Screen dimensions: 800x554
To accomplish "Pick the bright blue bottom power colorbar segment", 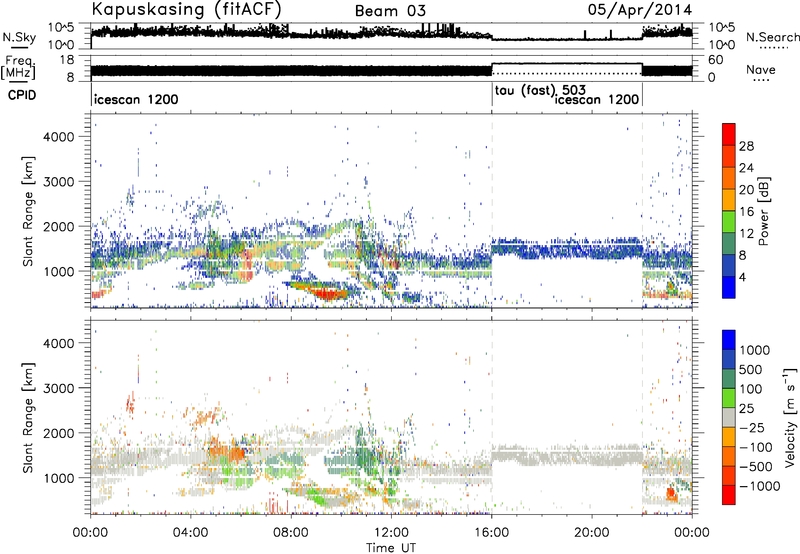I will (729, 288).
